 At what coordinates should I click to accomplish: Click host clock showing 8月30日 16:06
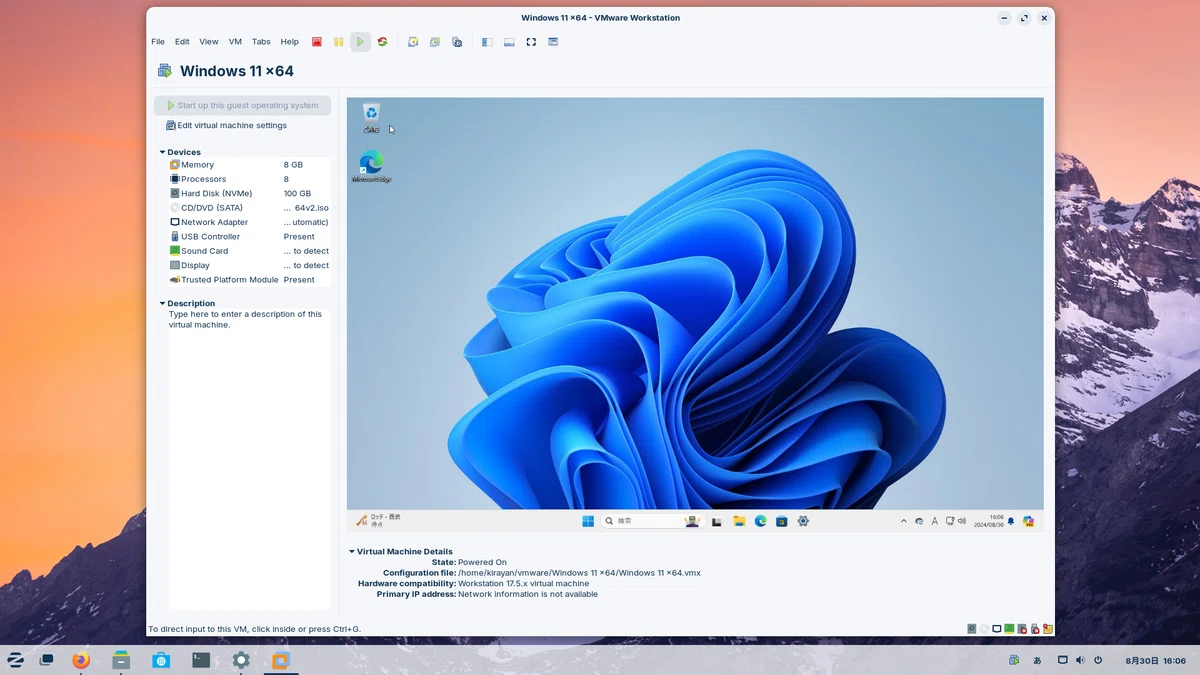coord(1155,660)
